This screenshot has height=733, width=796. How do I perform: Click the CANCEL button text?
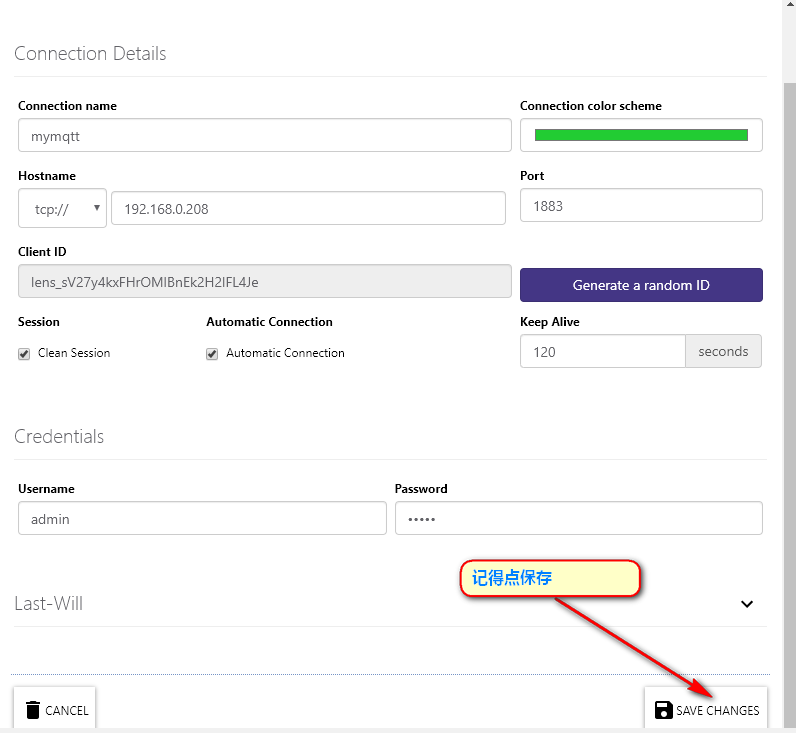click(x=67, y=710)
